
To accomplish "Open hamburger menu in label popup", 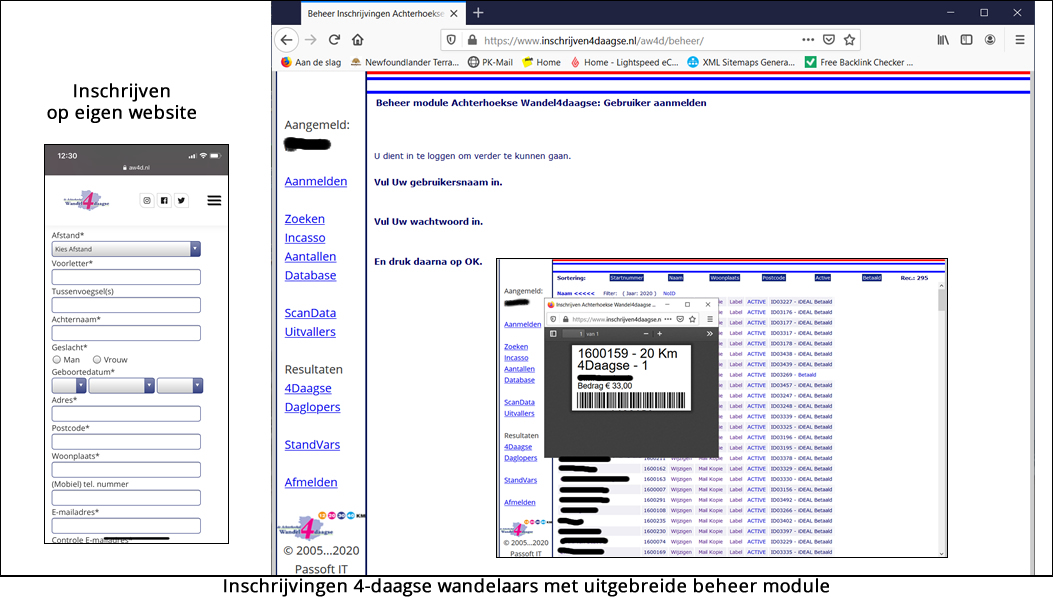I will coord(710,319).
